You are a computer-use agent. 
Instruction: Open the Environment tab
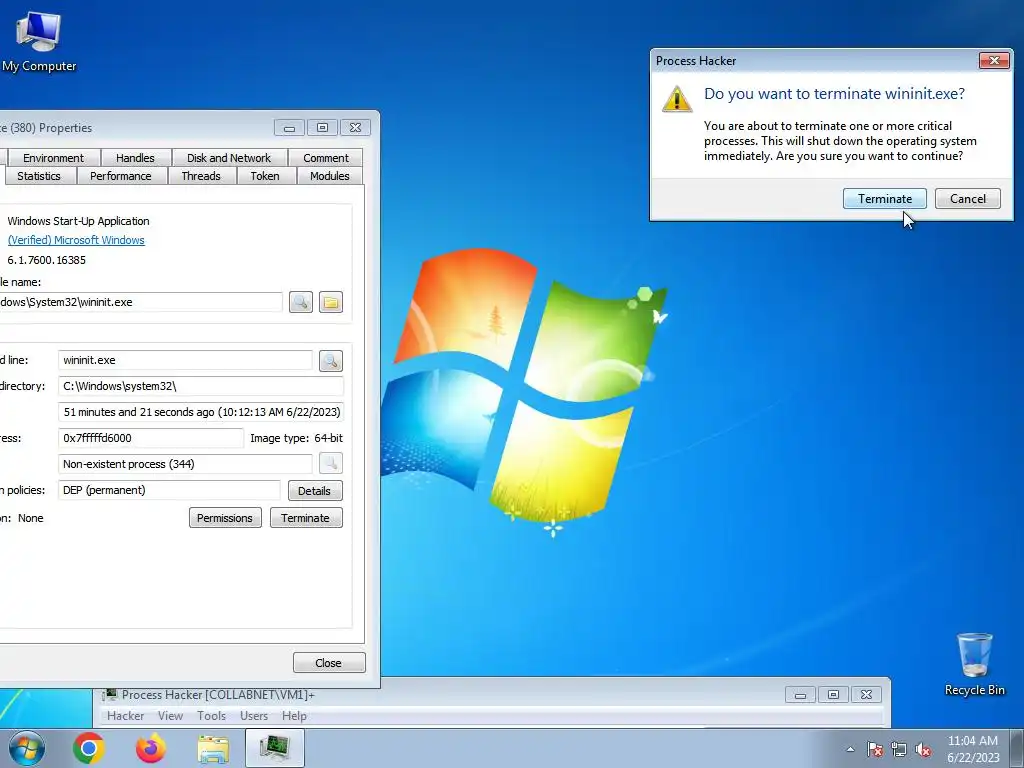coord(53,158)
